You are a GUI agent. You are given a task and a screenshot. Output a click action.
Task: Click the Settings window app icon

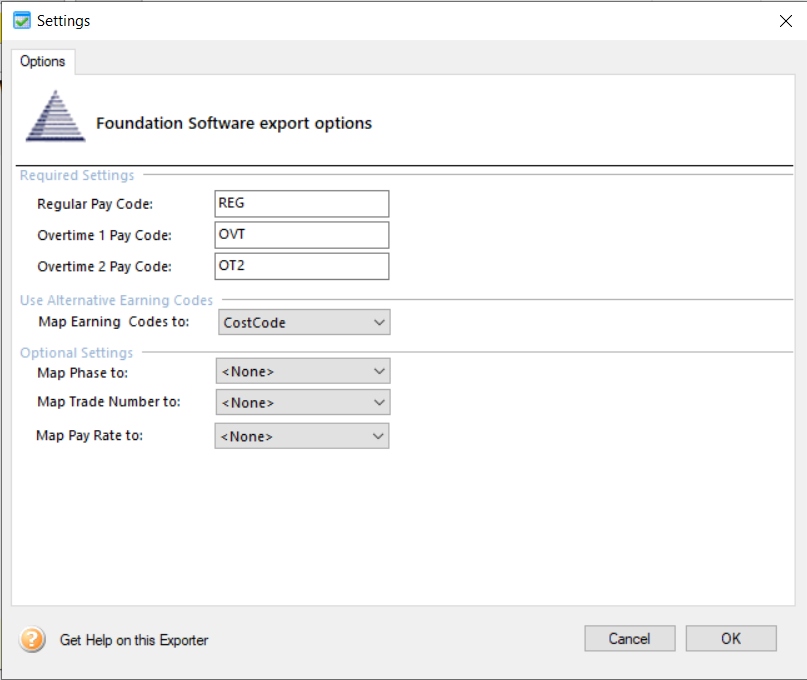(x=22, y=21)
